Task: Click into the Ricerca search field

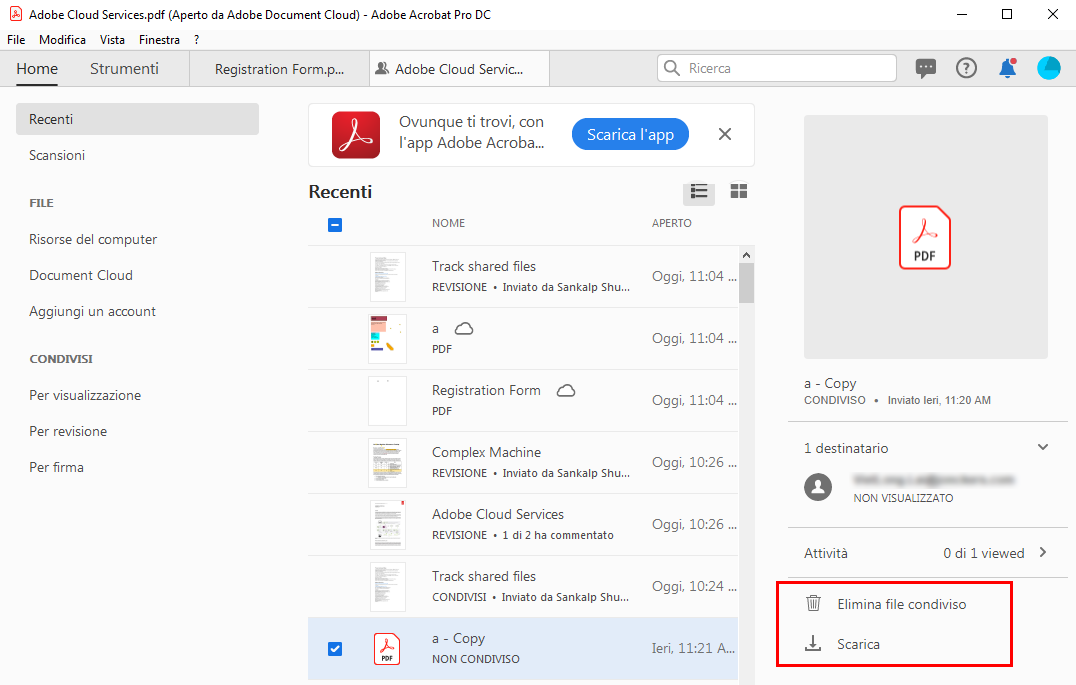Action: [x=777, y=68]
